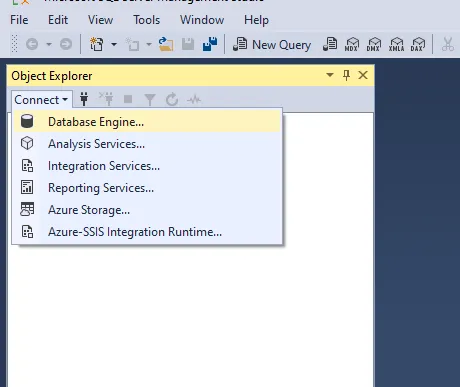This screenshot has height=387, width=460.
Task: Click the Database Engine Query icon
Action: pyautogui.click(x=330, y=44)
